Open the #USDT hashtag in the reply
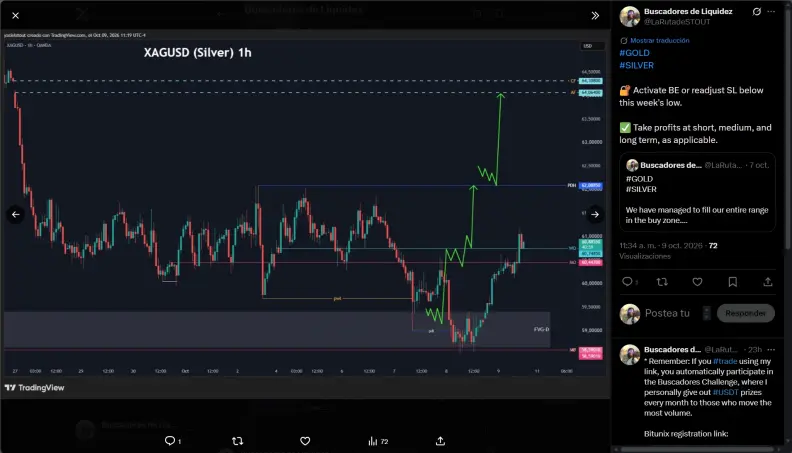The height and width of the screenshot is (453, 792). coord(725,392)
